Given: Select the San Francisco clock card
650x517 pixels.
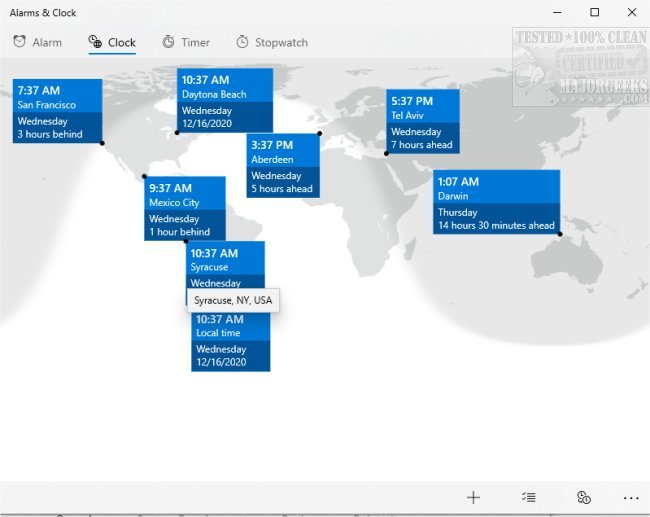Looking at the screenshot, I should [x=57, y=111].
